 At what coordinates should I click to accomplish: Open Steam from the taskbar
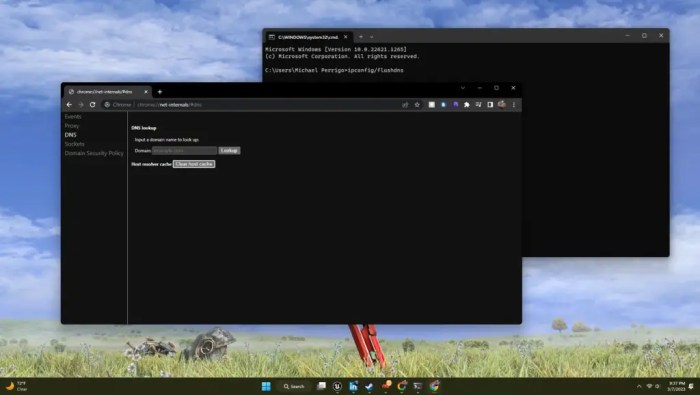369,386
